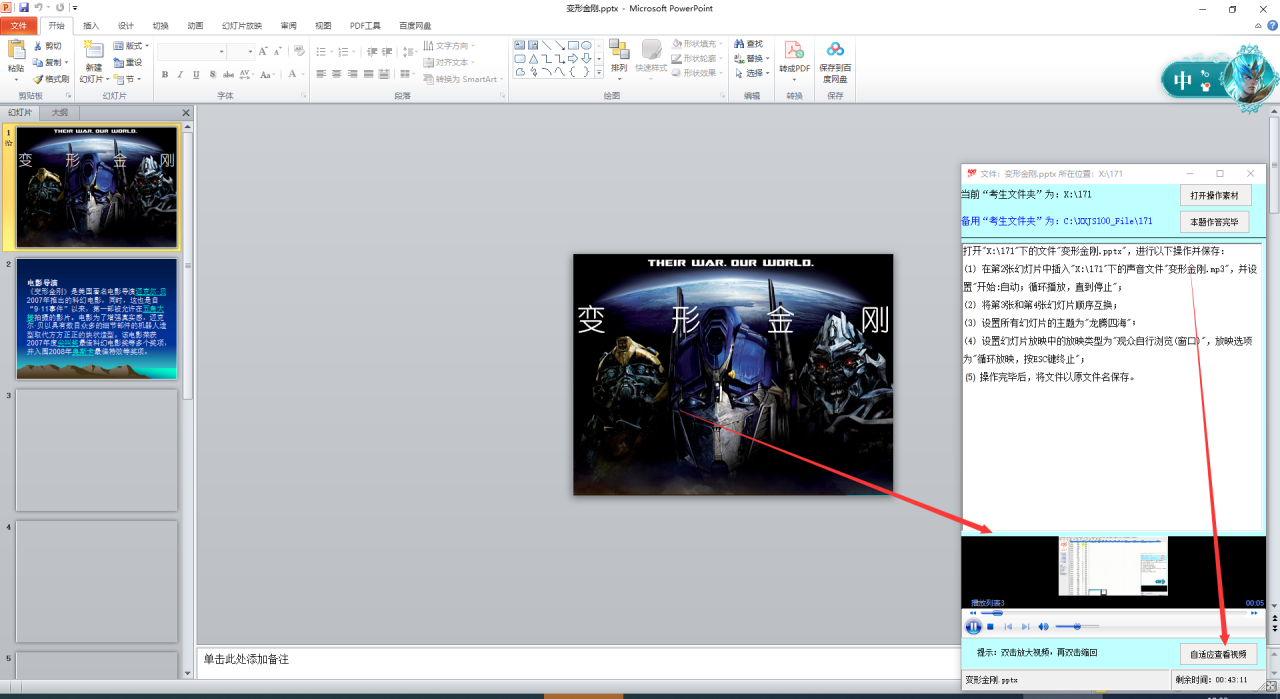Pause the video with pause button
Image resolution: width=1280 pixels, height=699 pixels.
[x=973, y=627]
